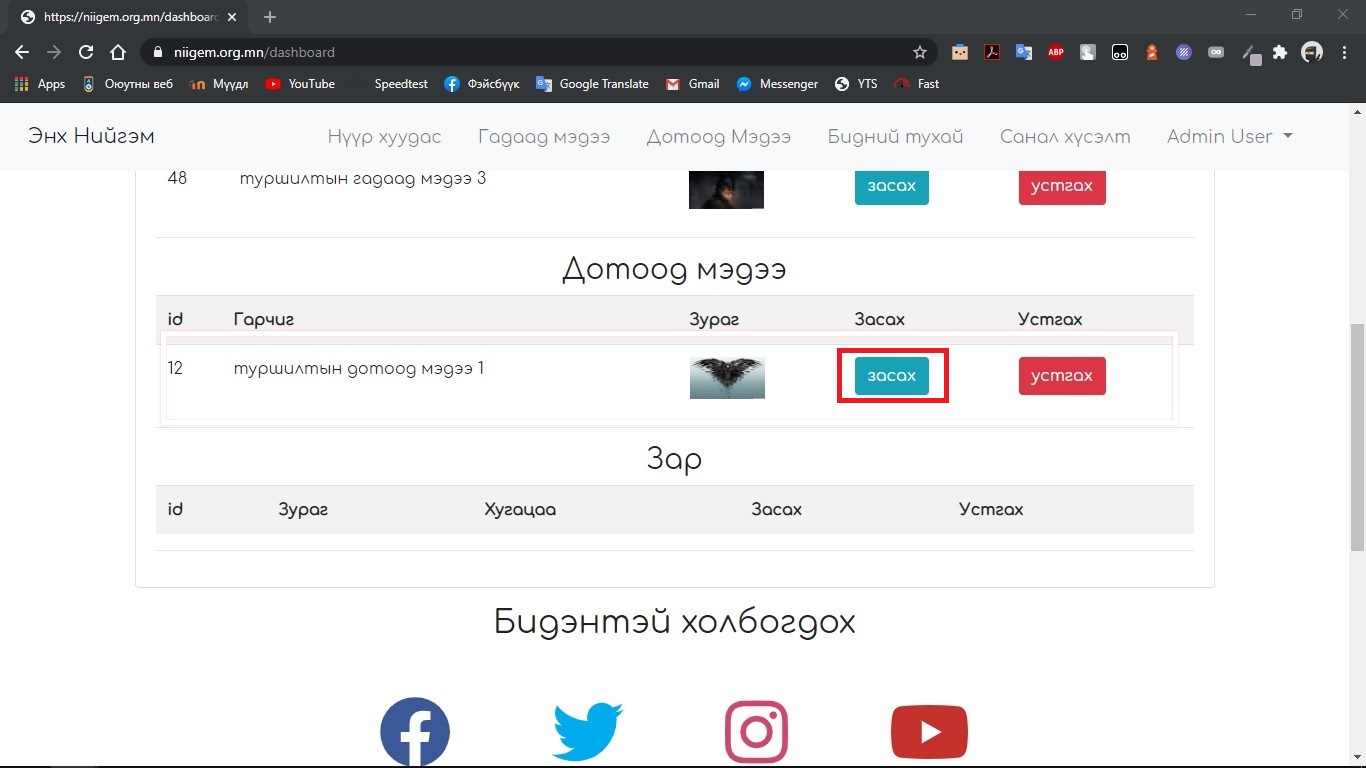Image resolution: width=1366 pixels, height=768 pixels.
Task: Bookmark this page with the star icon
Action: 920,52
